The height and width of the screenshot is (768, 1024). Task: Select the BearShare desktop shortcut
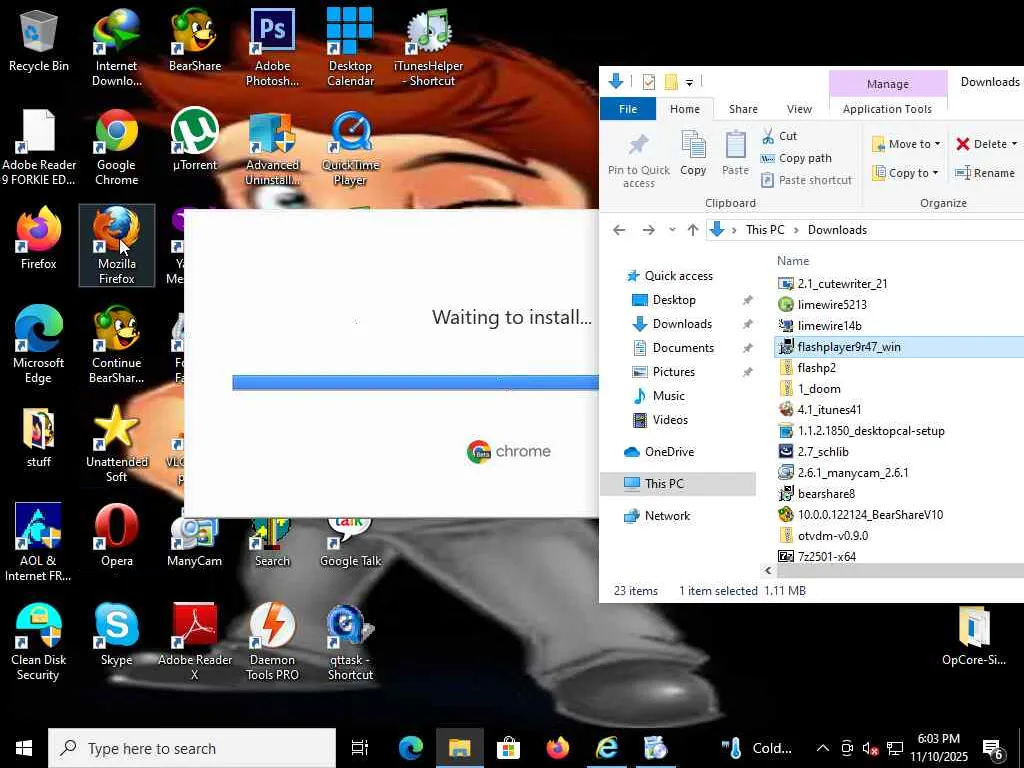click(195, 41)
